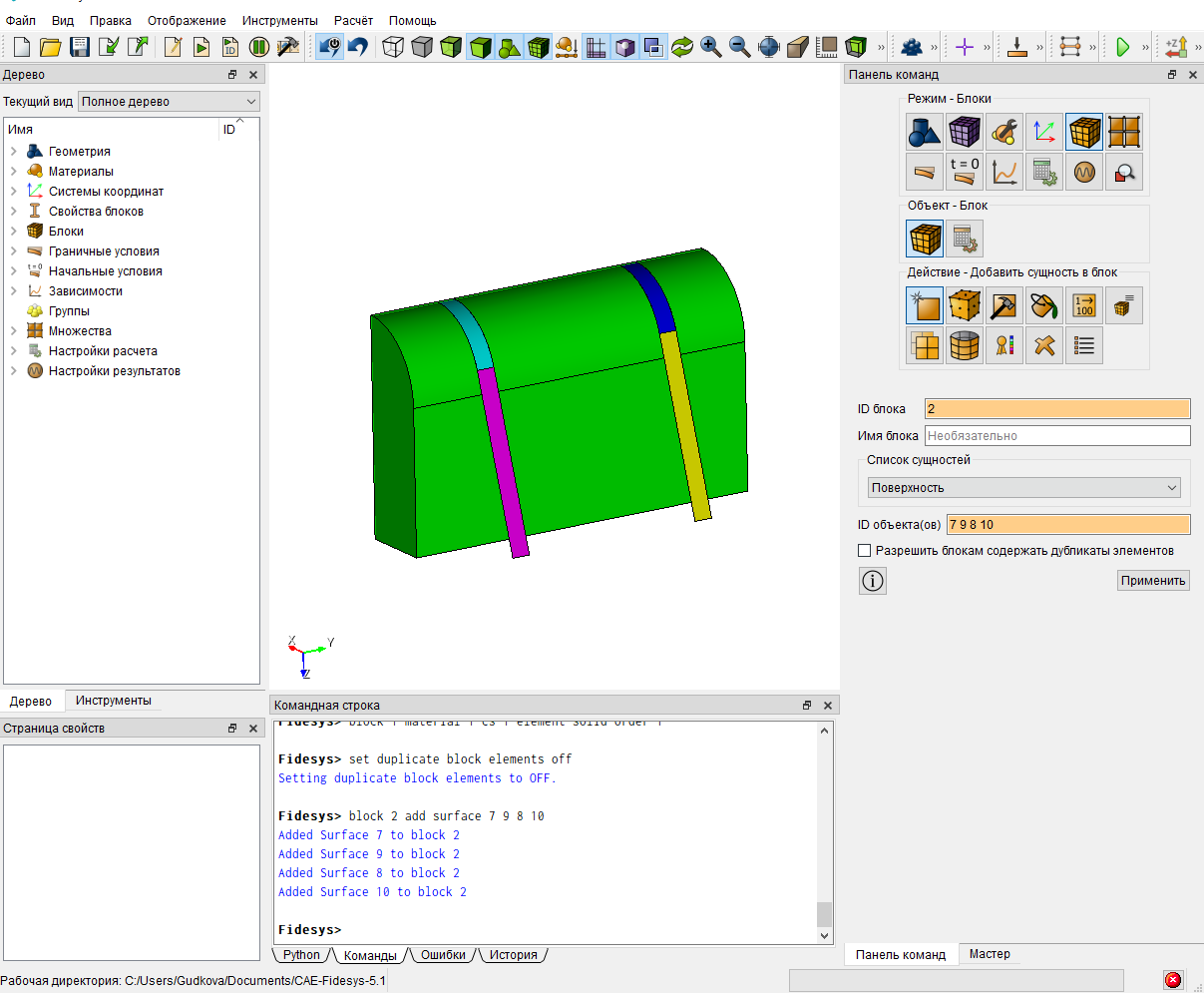Select the purple mesh cube mode icon
Viewport: 1204px width, 993px height.
click(x=965, y=132)
